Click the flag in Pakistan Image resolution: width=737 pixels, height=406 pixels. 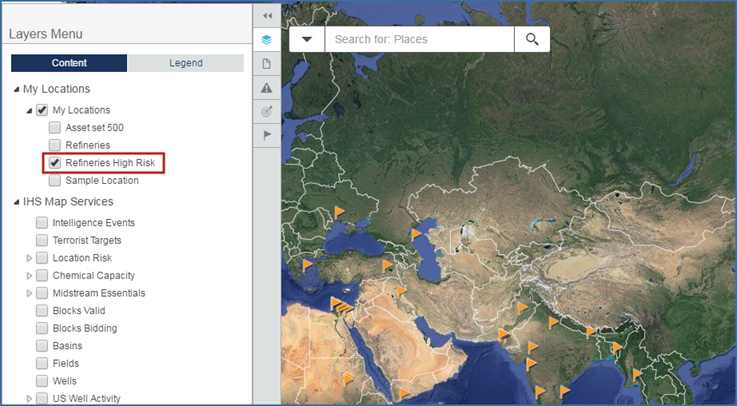click(523, 308)
